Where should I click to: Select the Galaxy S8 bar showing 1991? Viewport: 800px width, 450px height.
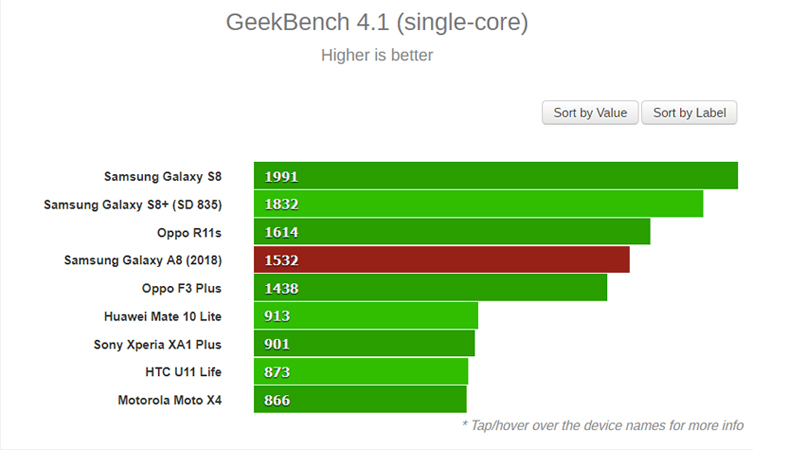click(x=495, y=176)
